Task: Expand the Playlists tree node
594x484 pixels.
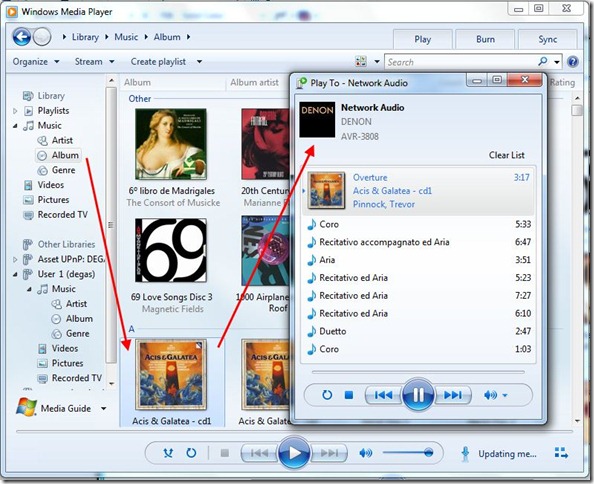Action: click(15, 111)
